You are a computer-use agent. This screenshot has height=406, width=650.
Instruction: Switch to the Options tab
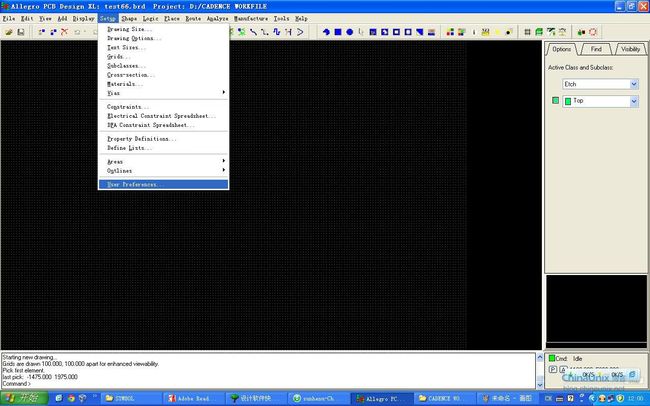562,49
